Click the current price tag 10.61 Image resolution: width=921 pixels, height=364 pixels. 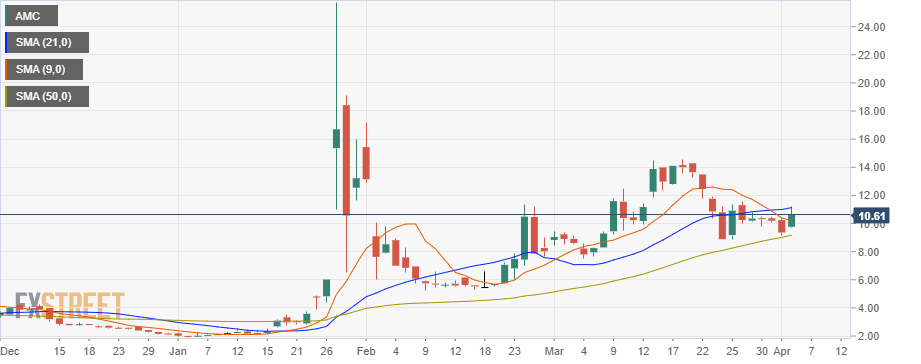pyautogui.click(x=872, y=217)
